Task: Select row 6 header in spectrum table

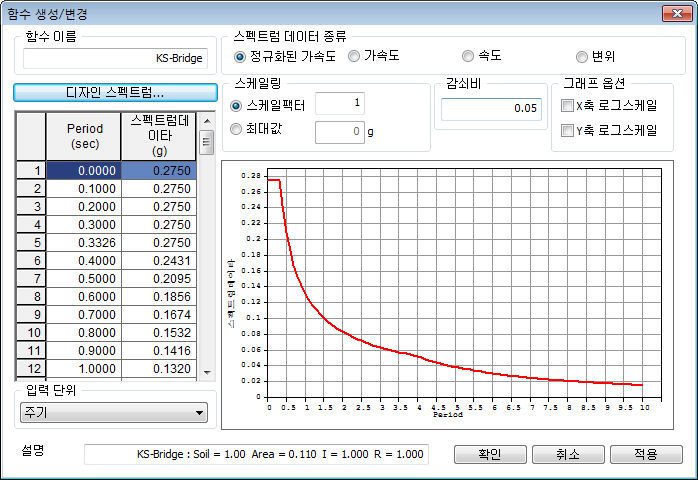Action: [31, 260]
